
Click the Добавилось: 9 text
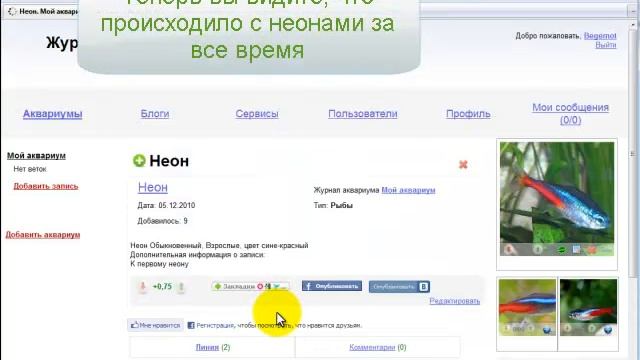point(162,221)
